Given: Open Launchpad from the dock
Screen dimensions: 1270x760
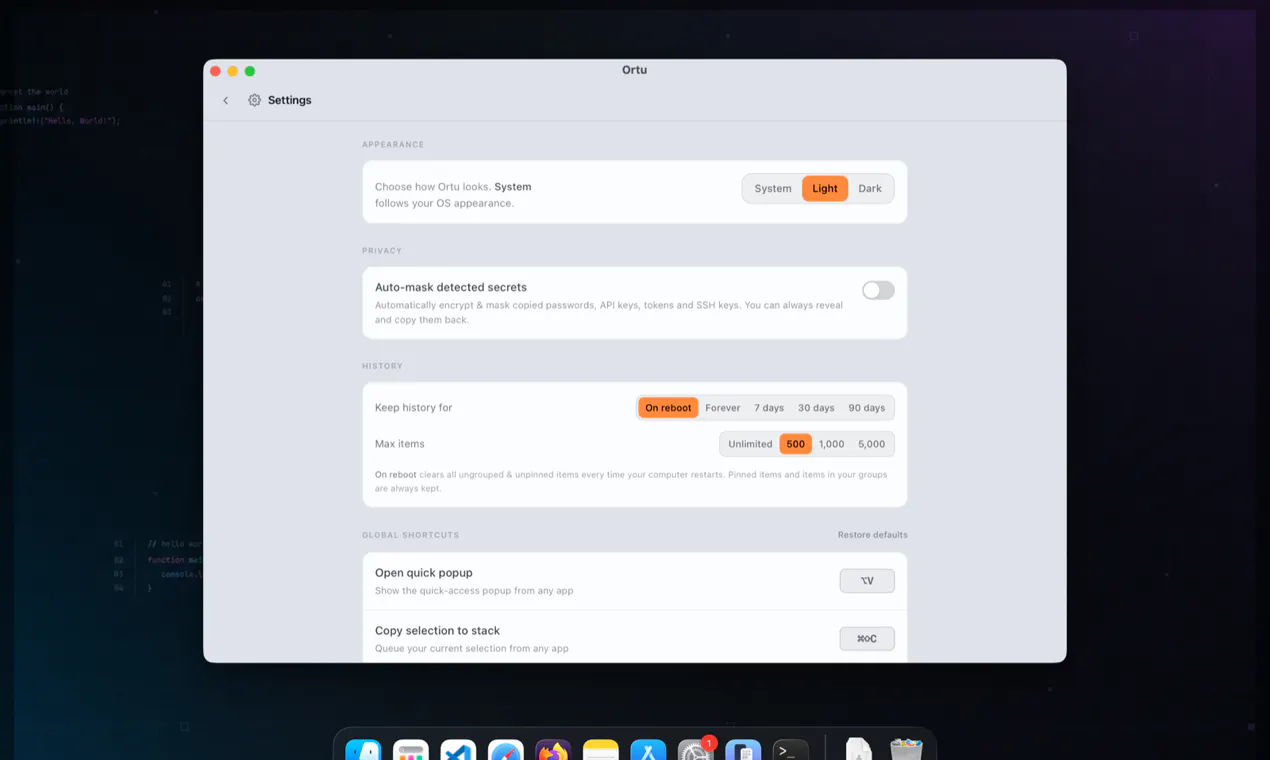Looking at the screenshot, I should pyautogui.click(x=411, y=751).
